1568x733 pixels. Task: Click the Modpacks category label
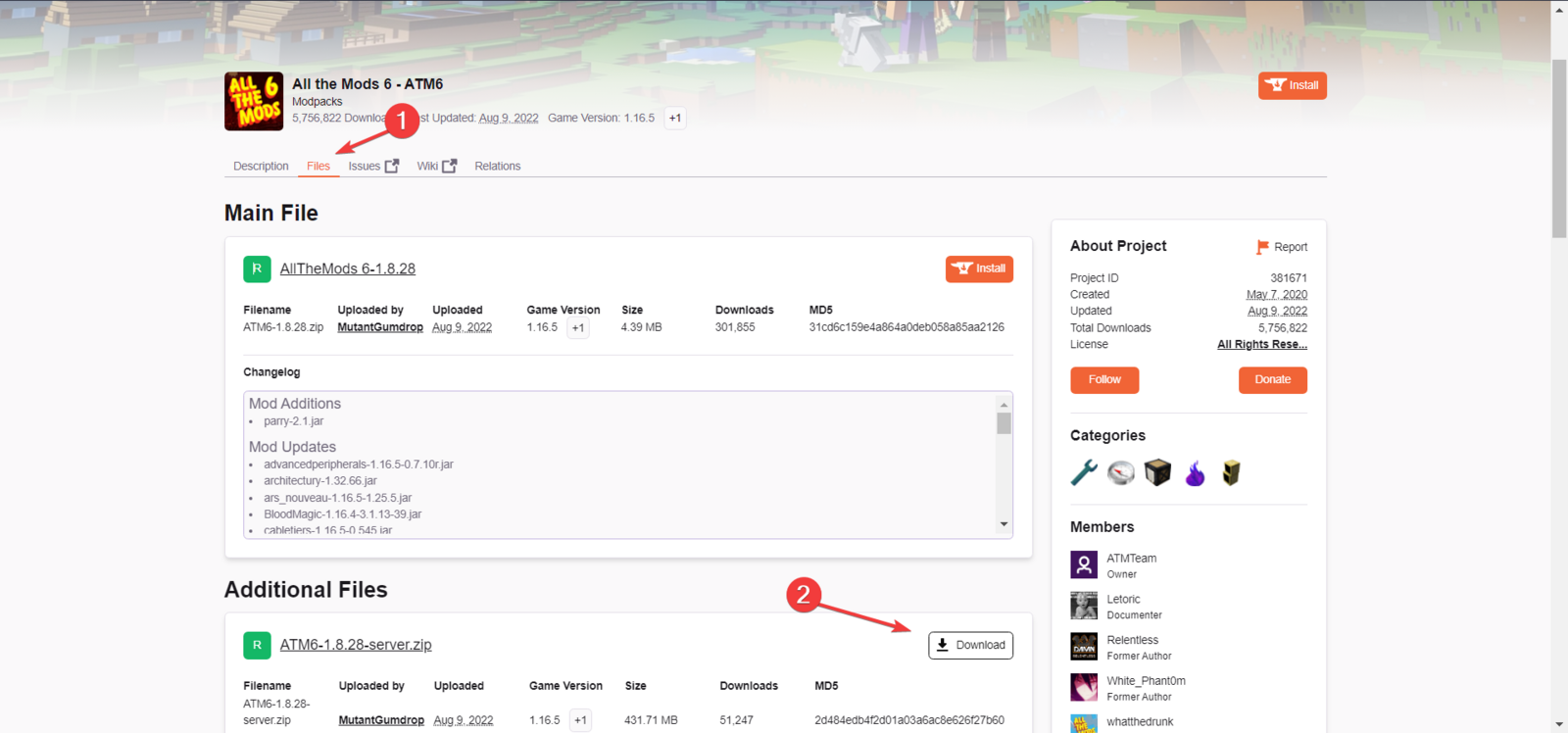(x=318, y=102)
